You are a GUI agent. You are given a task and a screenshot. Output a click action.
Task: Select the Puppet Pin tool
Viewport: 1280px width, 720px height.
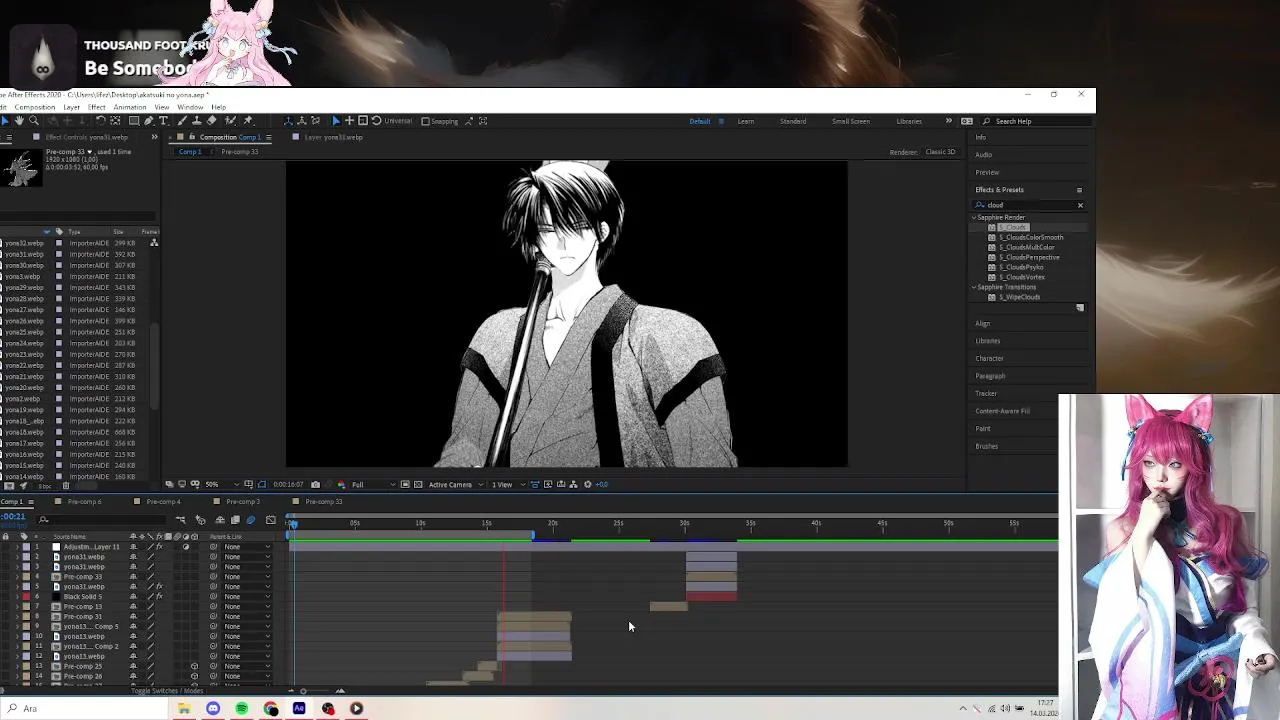(x=248, y=120)
